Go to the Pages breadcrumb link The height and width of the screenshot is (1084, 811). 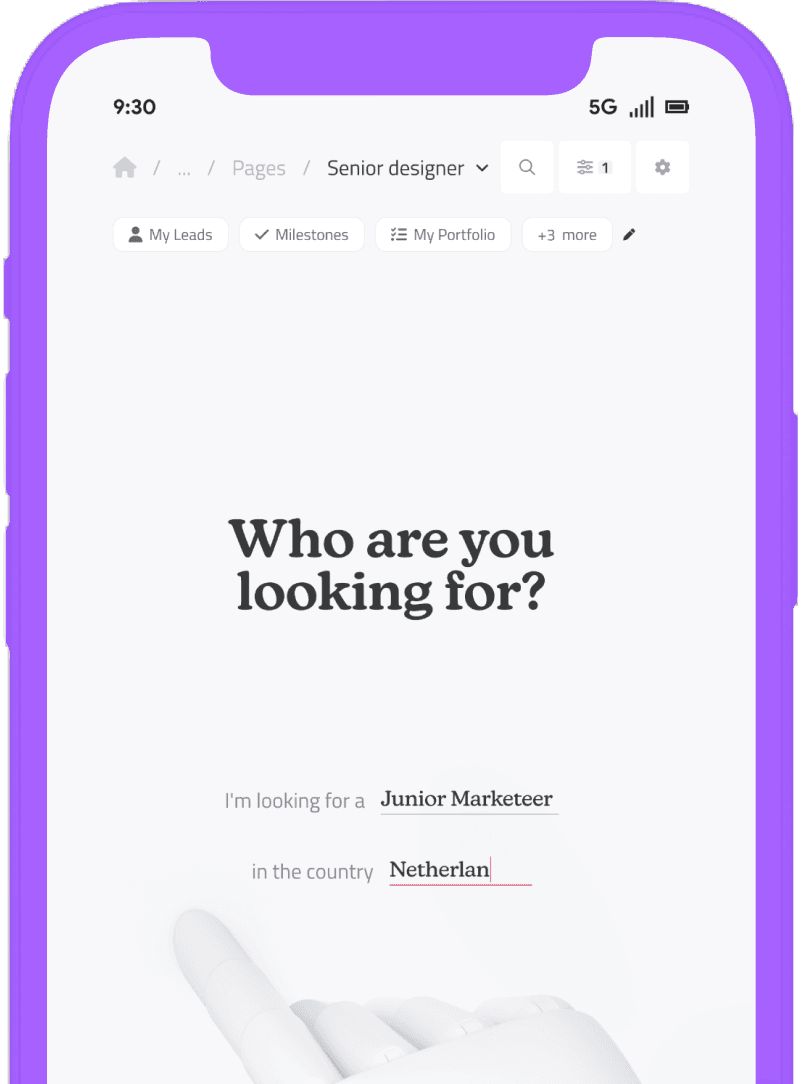click(259, 169)
